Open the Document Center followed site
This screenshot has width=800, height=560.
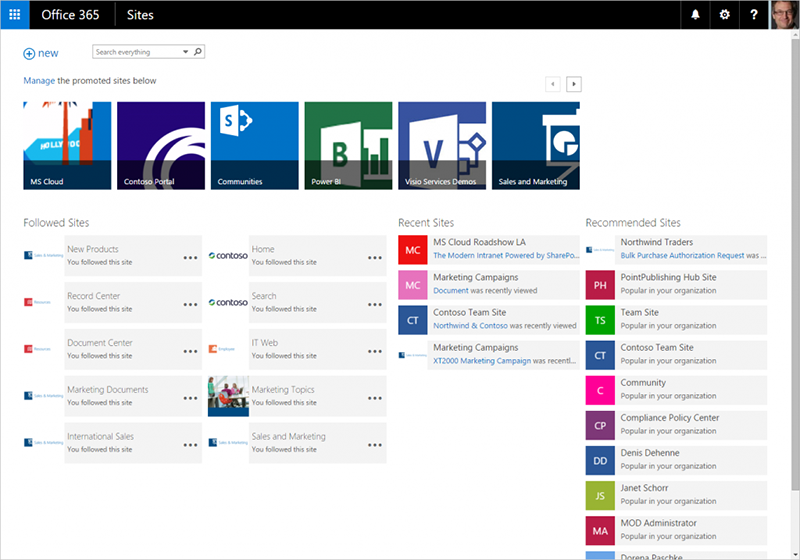[x=100, y=343]
